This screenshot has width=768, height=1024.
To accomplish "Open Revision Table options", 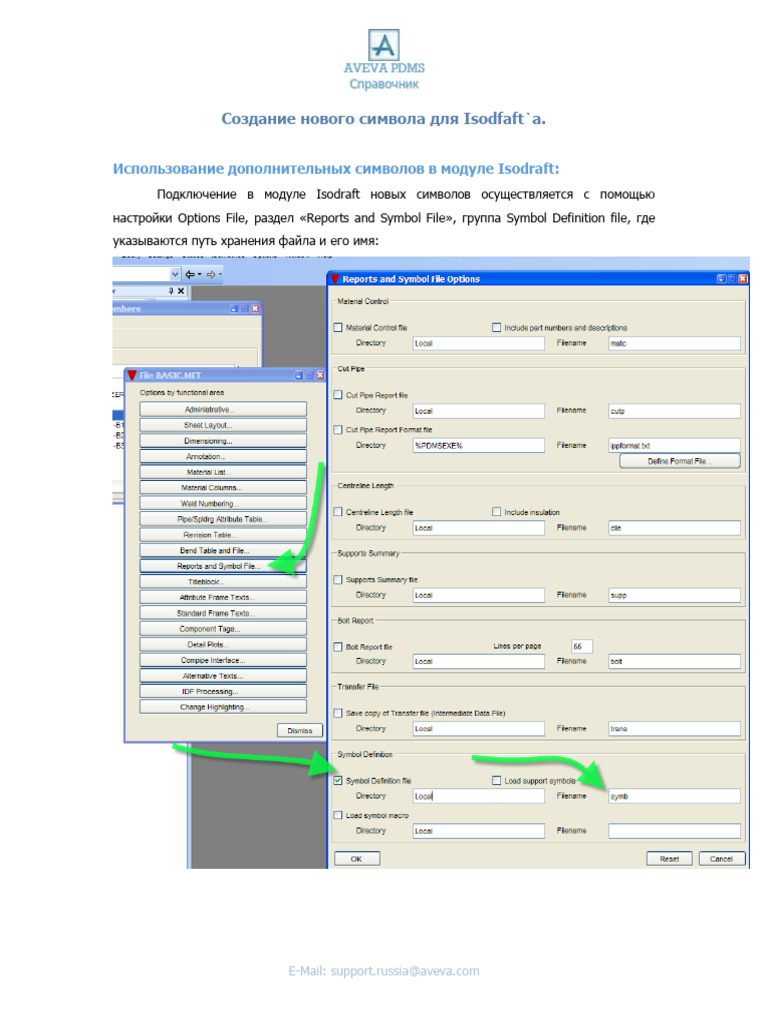I will [223, 535].
